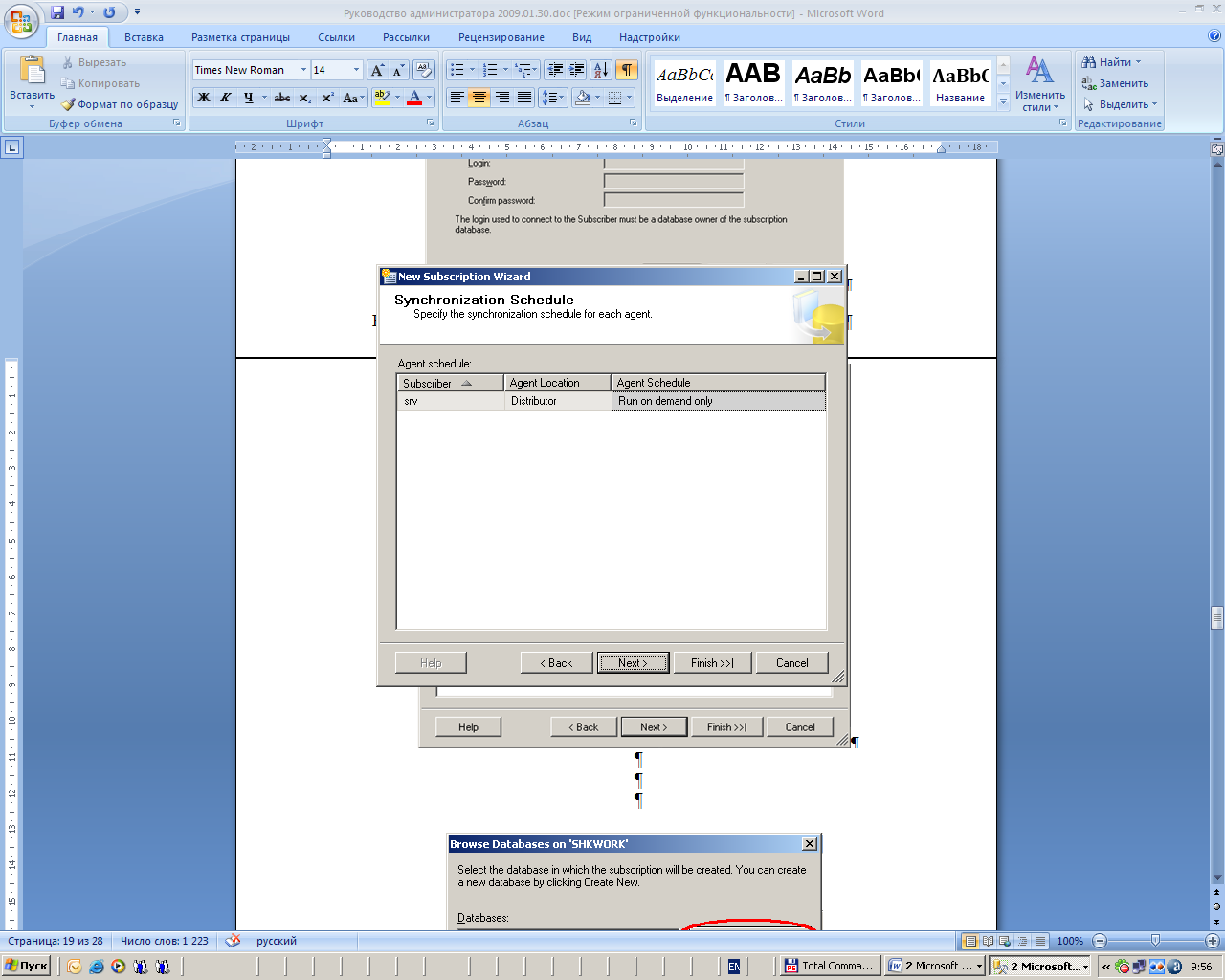1225x980 pixels.
Task: Decrease font size with shrink font icon
Action: [398, 70]
